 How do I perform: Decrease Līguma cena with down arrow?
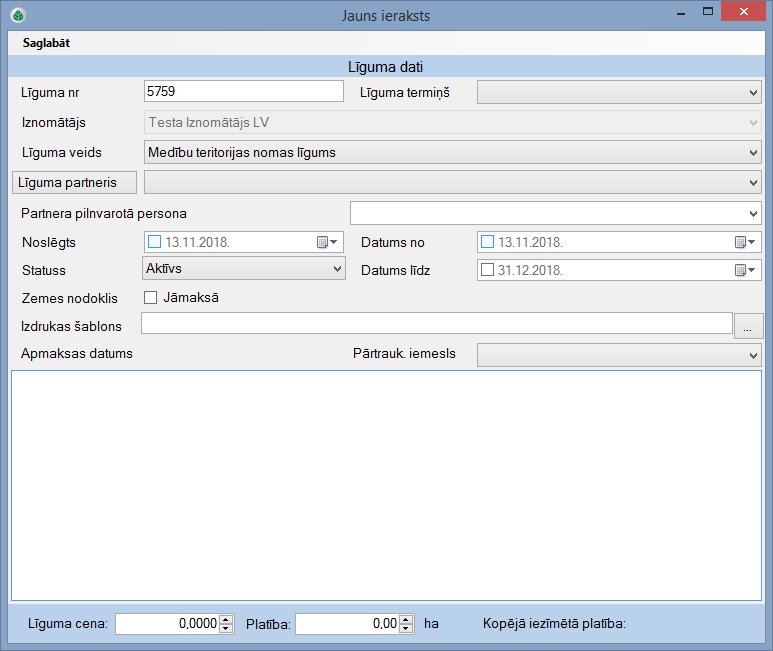[226, 629]
